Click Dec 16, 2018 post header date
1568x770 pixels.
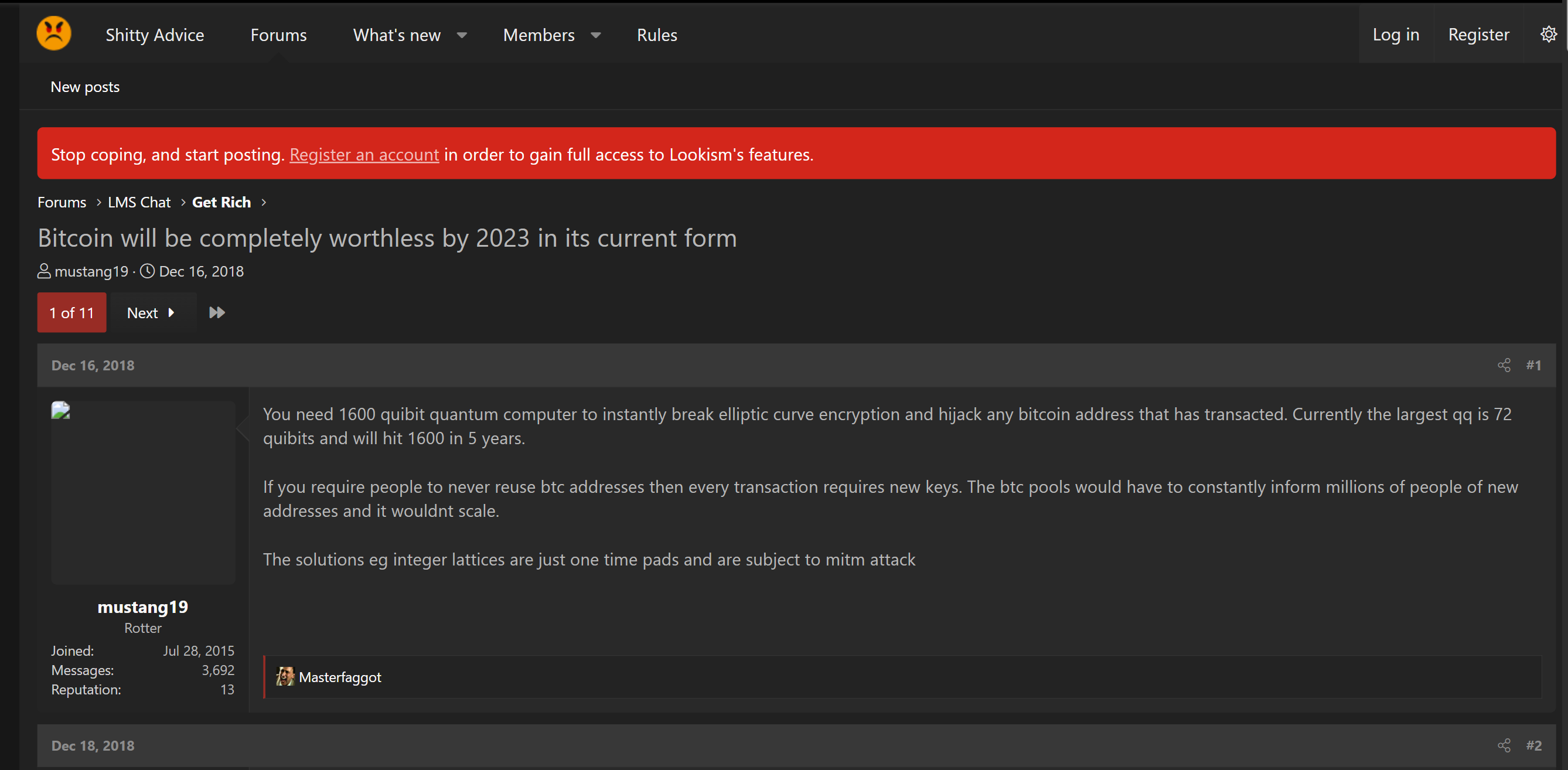(x=93, y=365)
